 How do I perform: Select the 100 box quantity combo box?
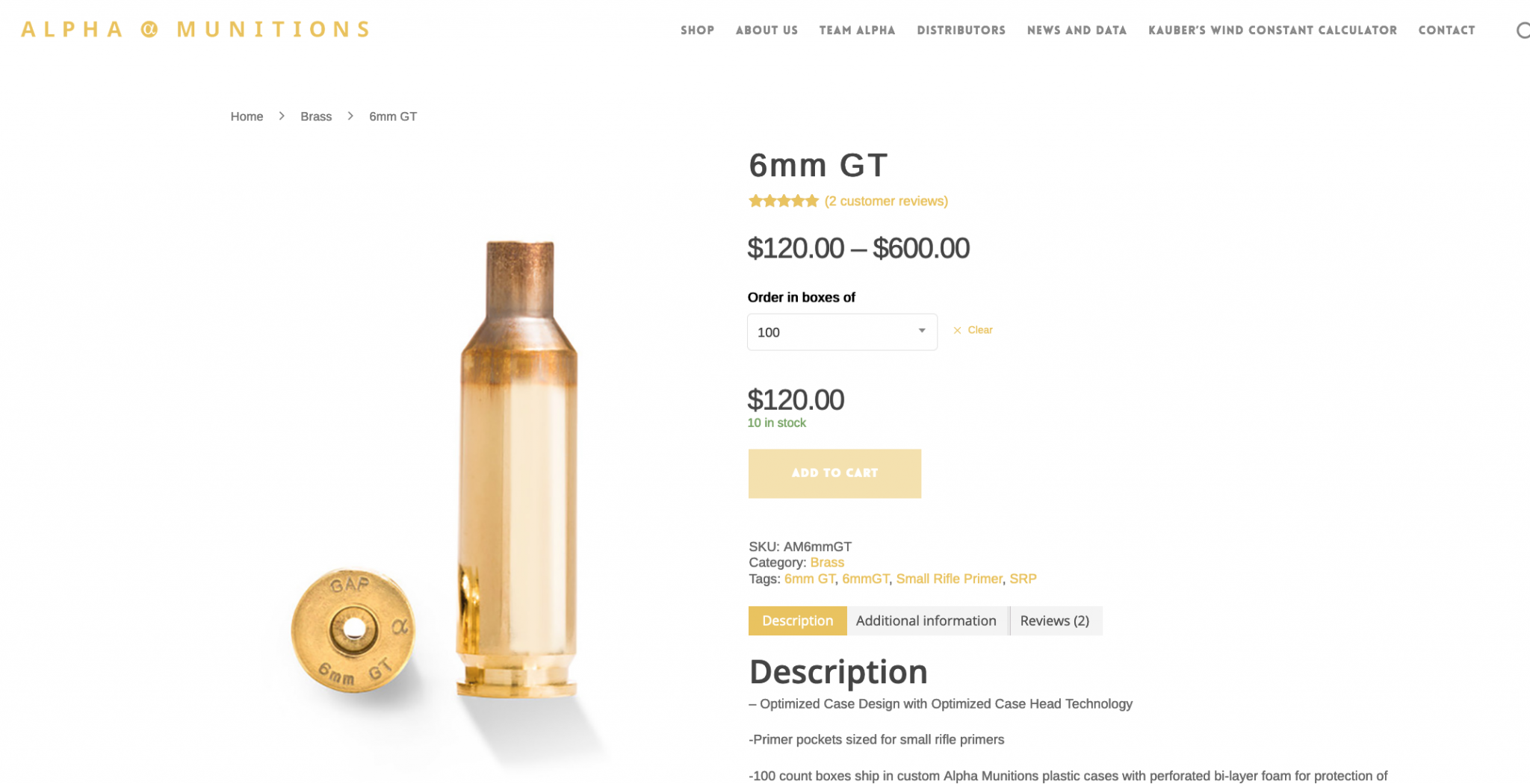point(842,332)
